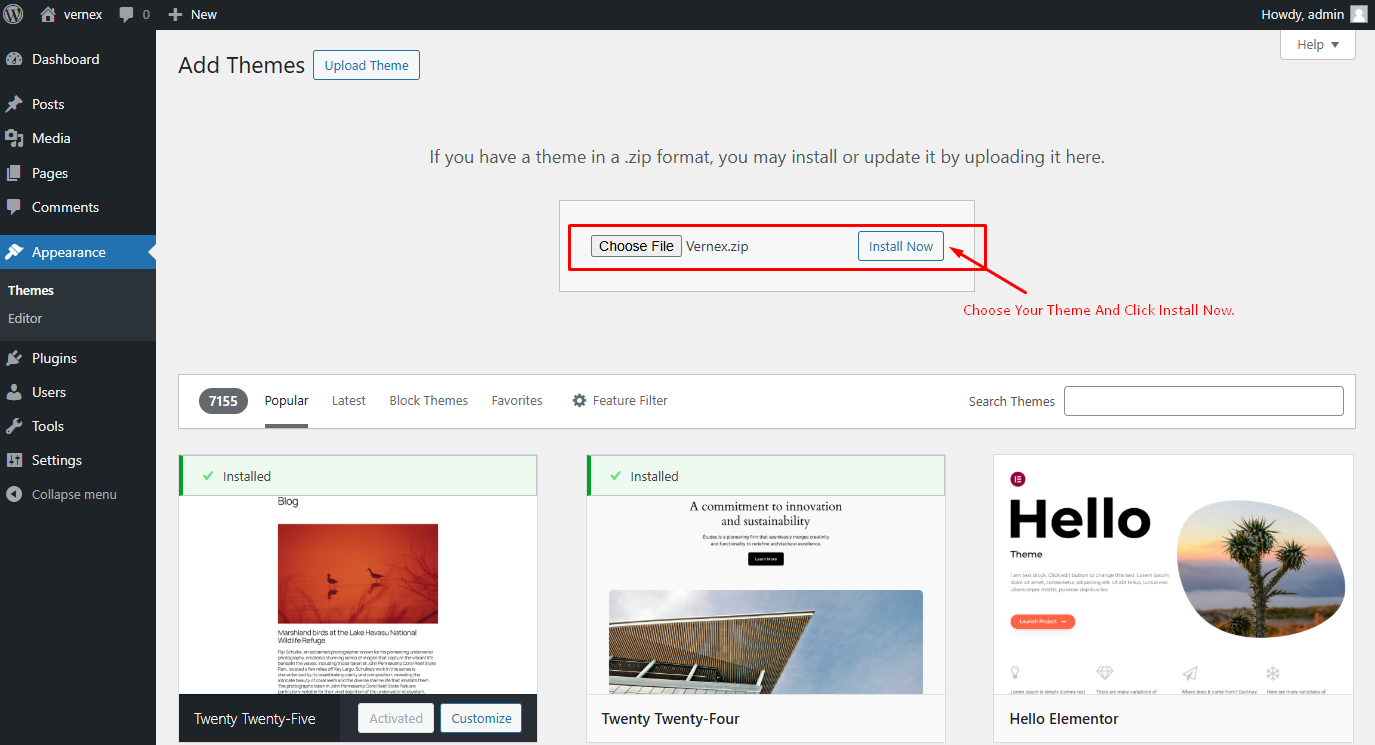Click Customize on Twenty Twenty-Five
This screenshot has width=1375, height=745.
(481, 718)
